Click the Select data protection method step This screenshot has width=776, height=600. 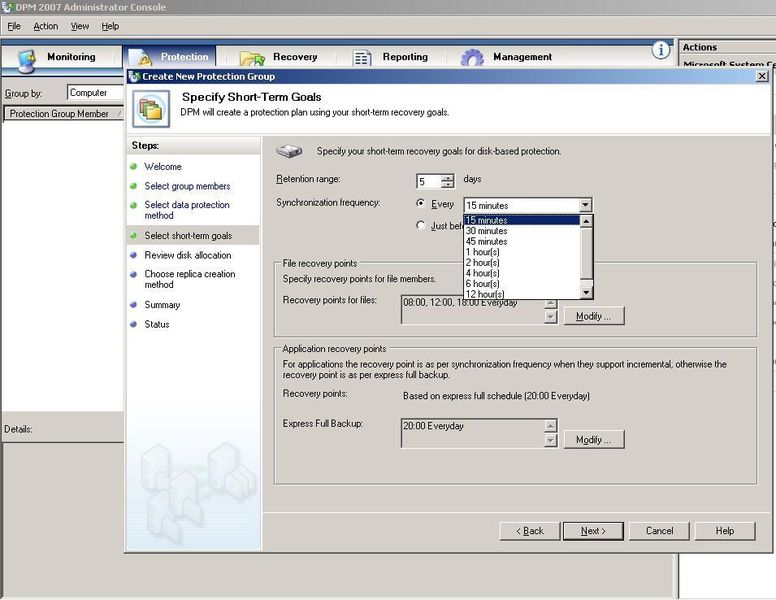(x=187, y=210)
